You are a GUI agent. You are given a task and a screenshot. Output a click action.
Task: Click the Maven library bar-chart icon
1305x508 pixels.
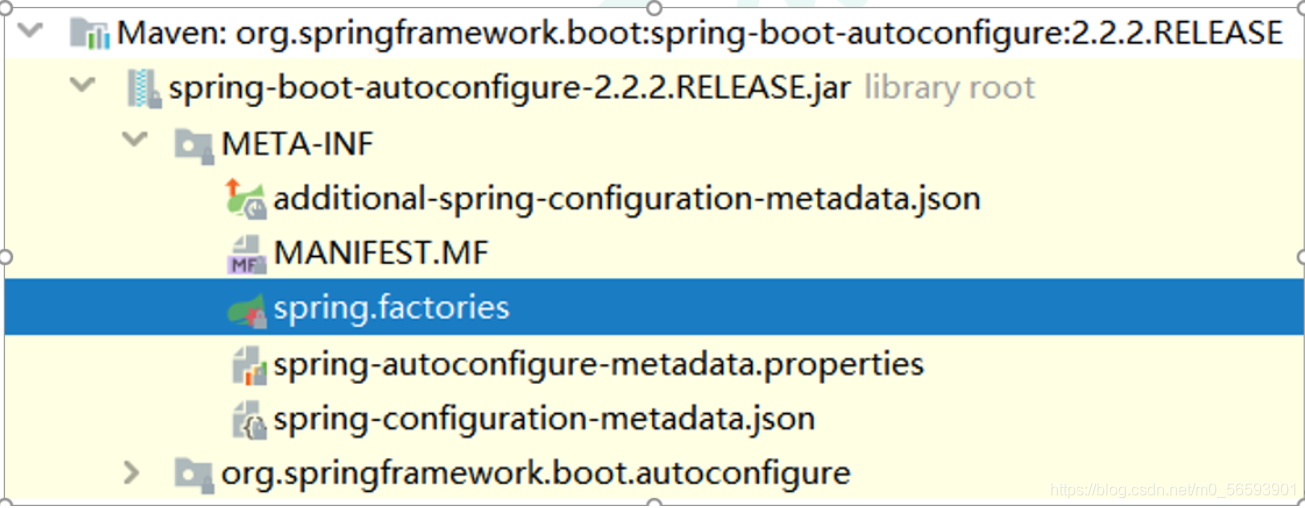91,34
